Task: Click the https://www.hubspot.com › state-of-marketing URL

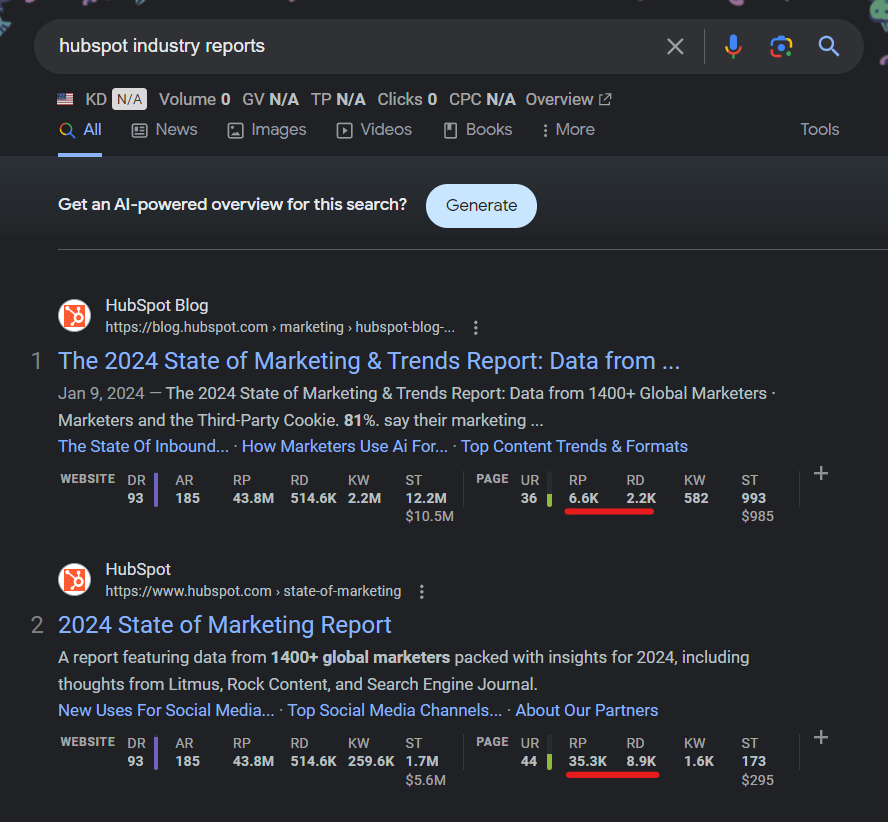Action: click(253, 591)
